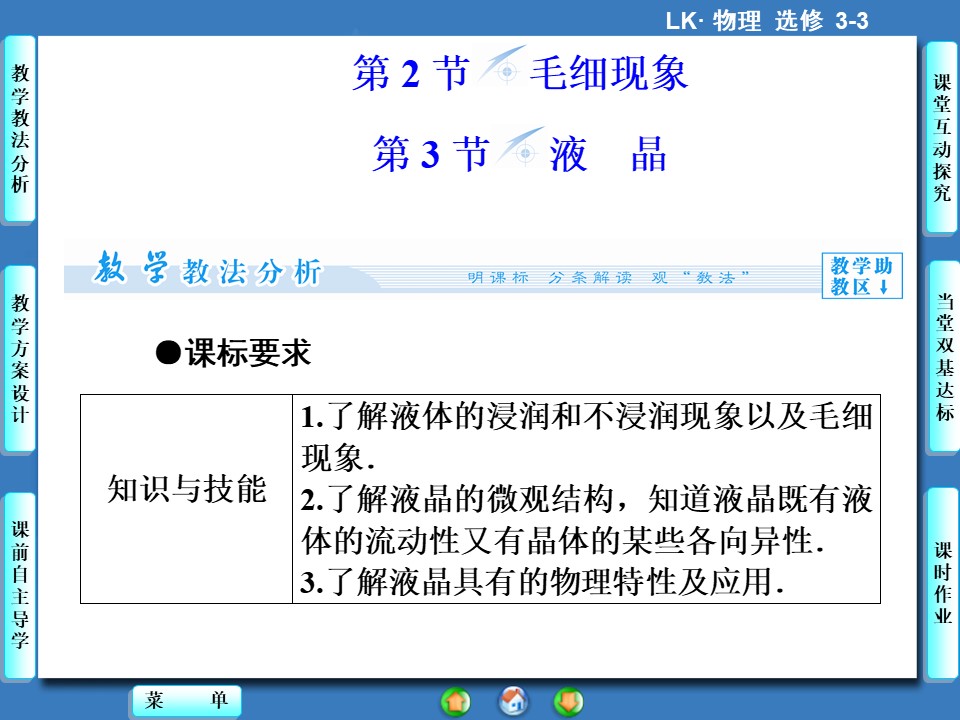Click the green down-arrow next slide icon
960x720 pixels.
tap(570, 701)
